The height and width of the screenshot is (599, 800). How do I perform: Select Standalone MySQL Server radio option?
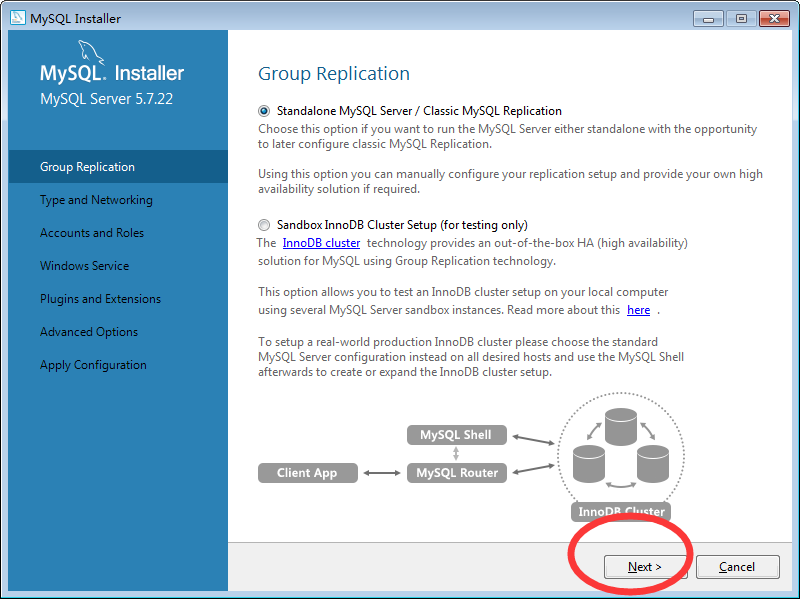(264, 111)
